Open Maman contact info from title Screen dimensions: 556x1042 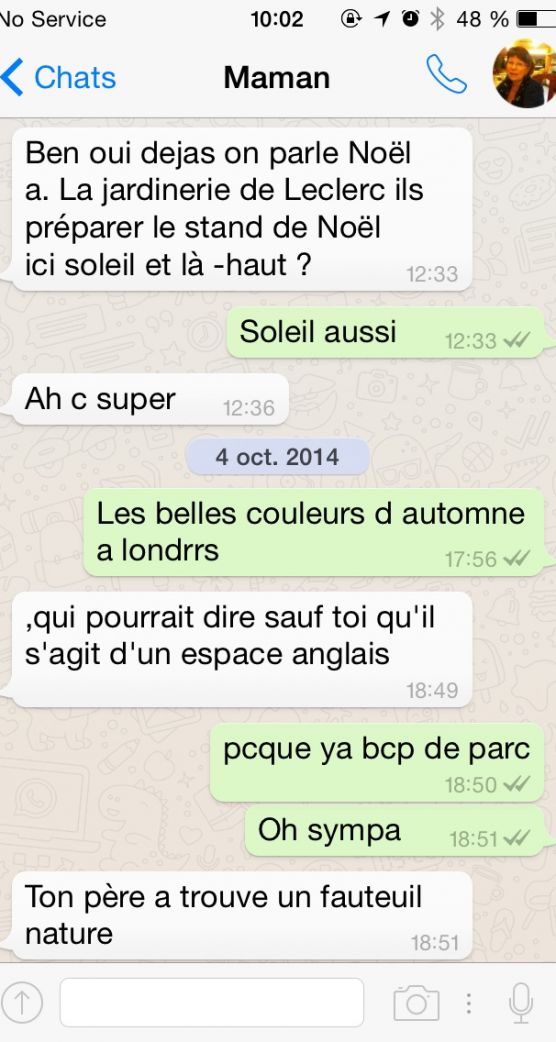click(276, 77)
